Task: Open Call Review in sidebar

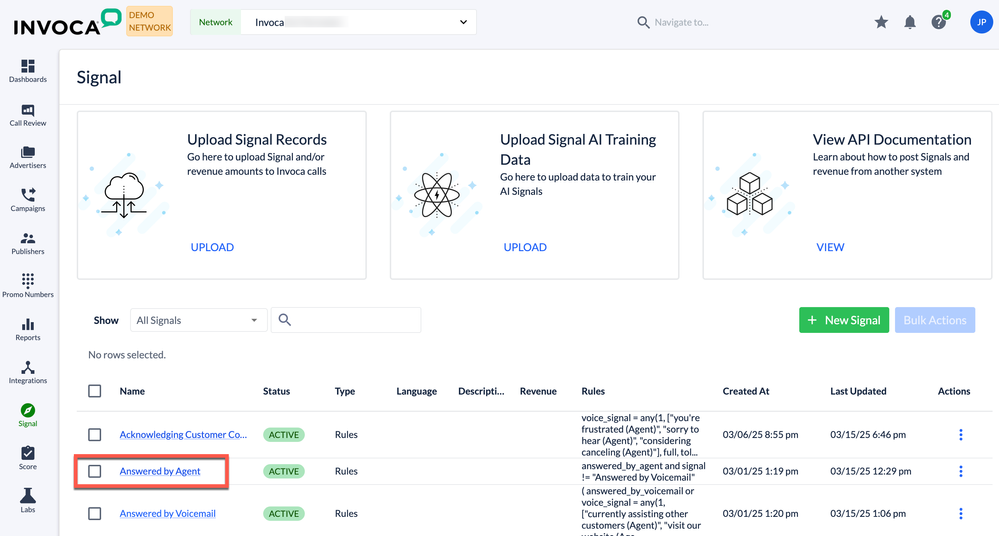Action: coord(28,114)
